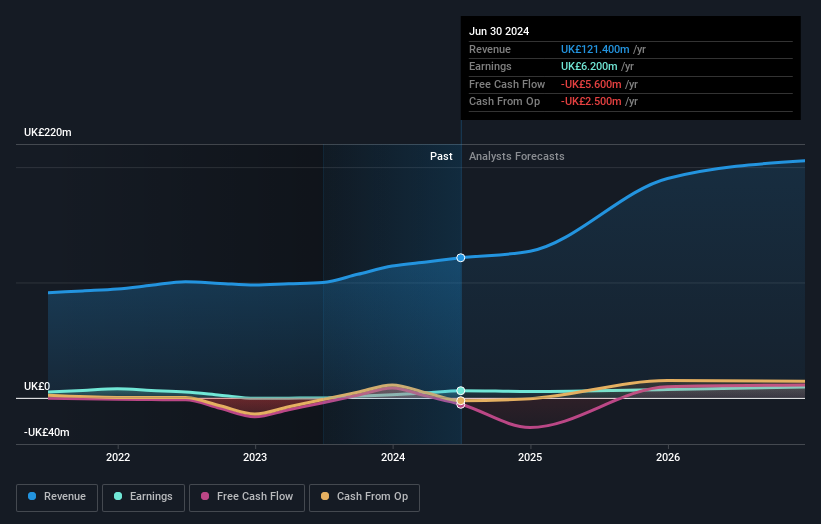Click the Analysts Forecasts label
Screen dimensions: 821x524
pos(517,156)
